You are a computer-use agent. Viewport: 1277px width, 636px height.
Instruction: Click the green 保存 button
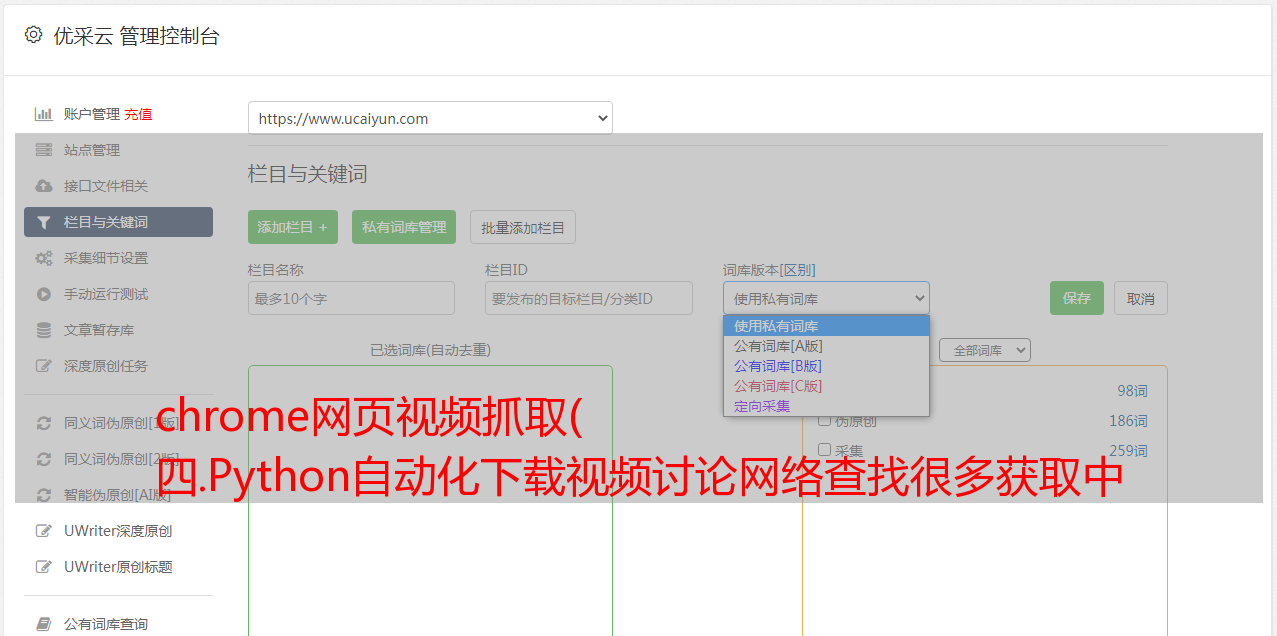pos(1077,298)
